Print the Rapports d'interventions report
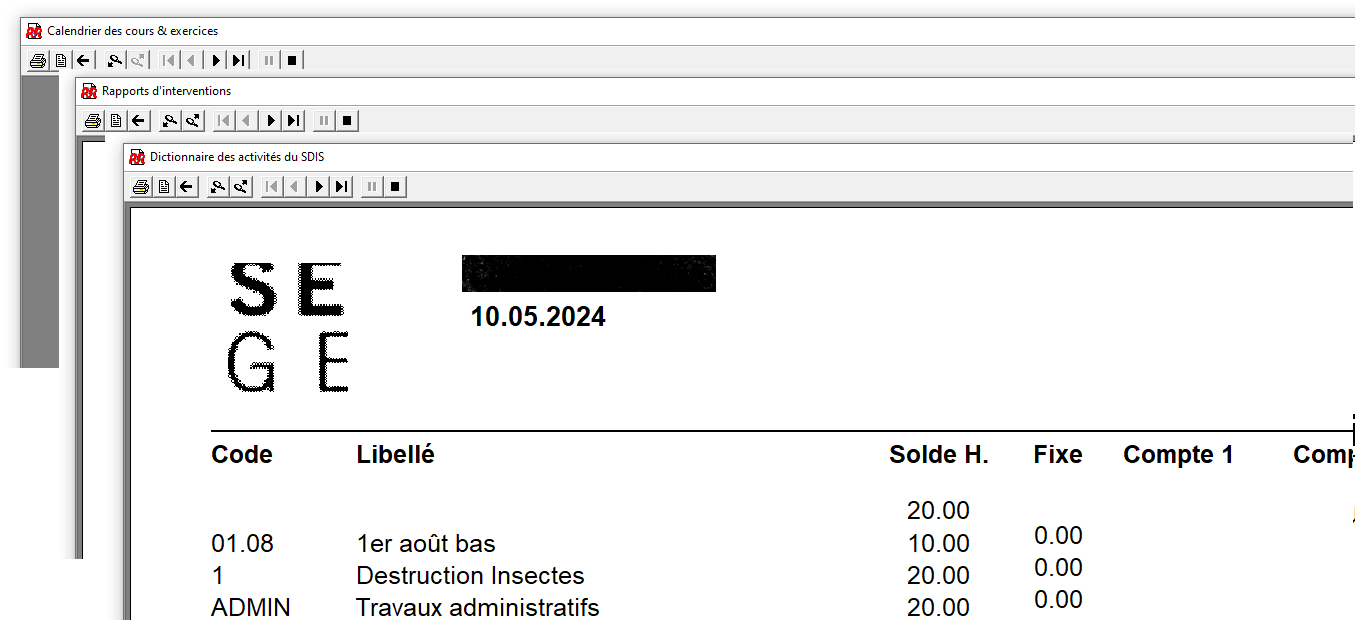1355x620 pixels. coord(93,122)
